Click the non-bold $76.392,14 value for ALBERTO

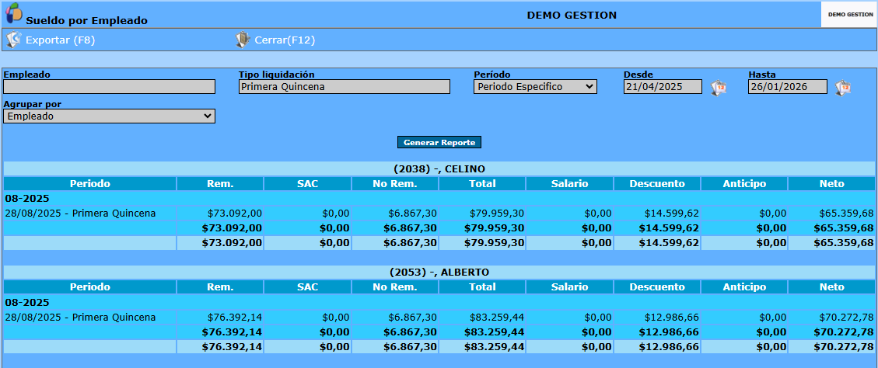click(235, 317)
